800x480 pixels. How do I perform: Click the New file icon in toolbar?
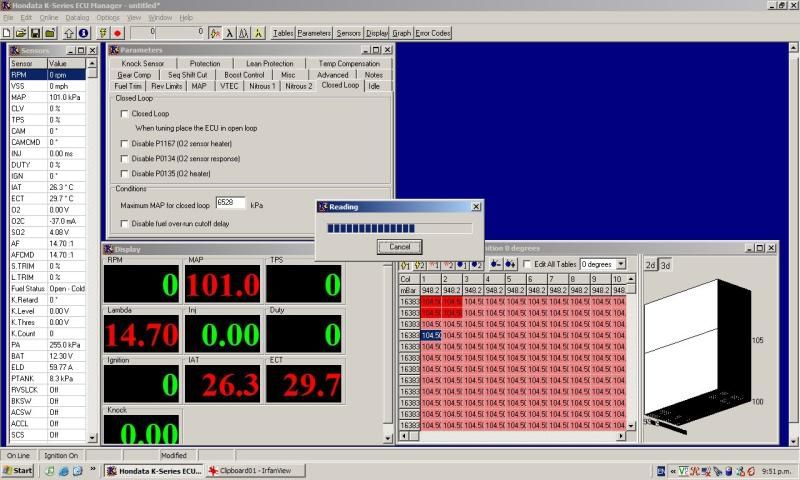tap(7, 33)
